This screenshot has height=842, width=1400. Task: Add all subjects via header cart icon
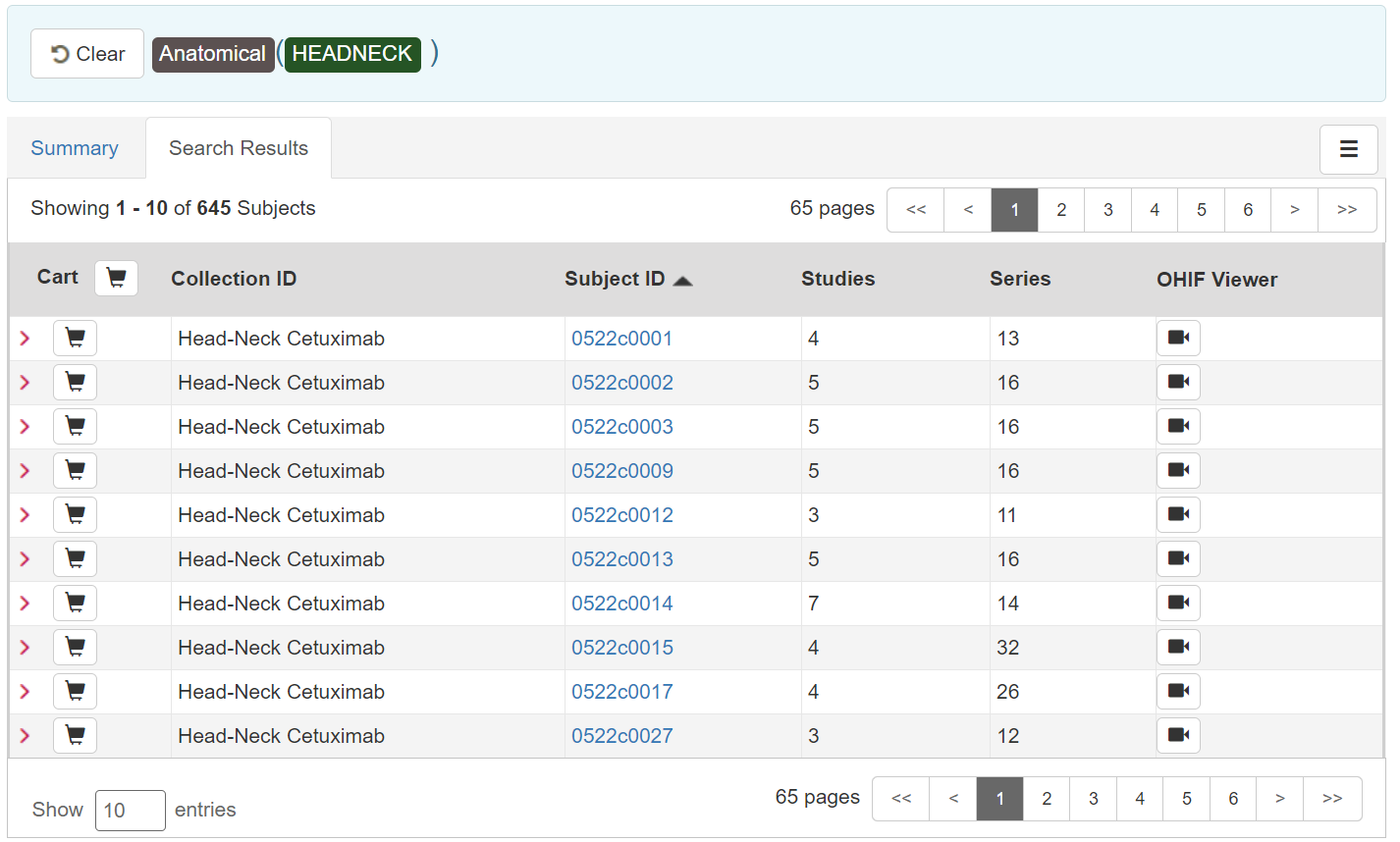(116, 278)
